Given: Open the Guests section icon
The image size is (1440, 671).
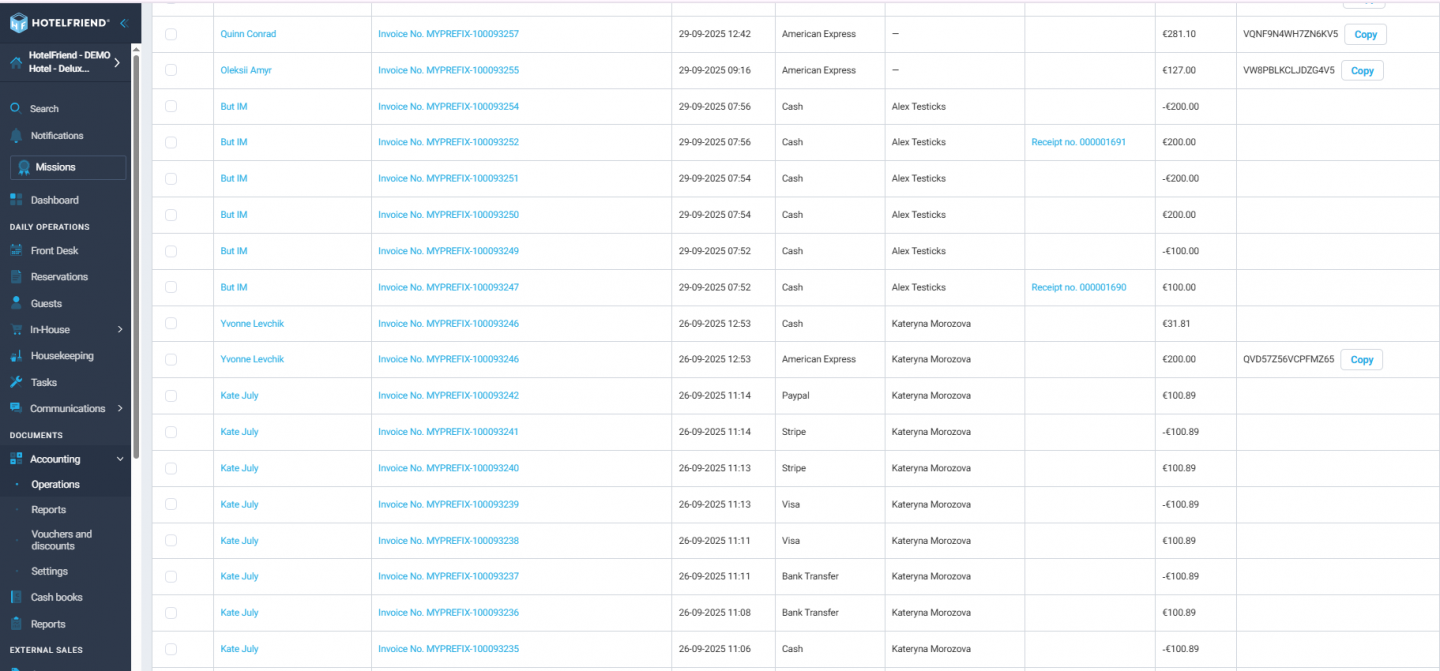Looking at the screenshot, I should click(x=17, y=302).
